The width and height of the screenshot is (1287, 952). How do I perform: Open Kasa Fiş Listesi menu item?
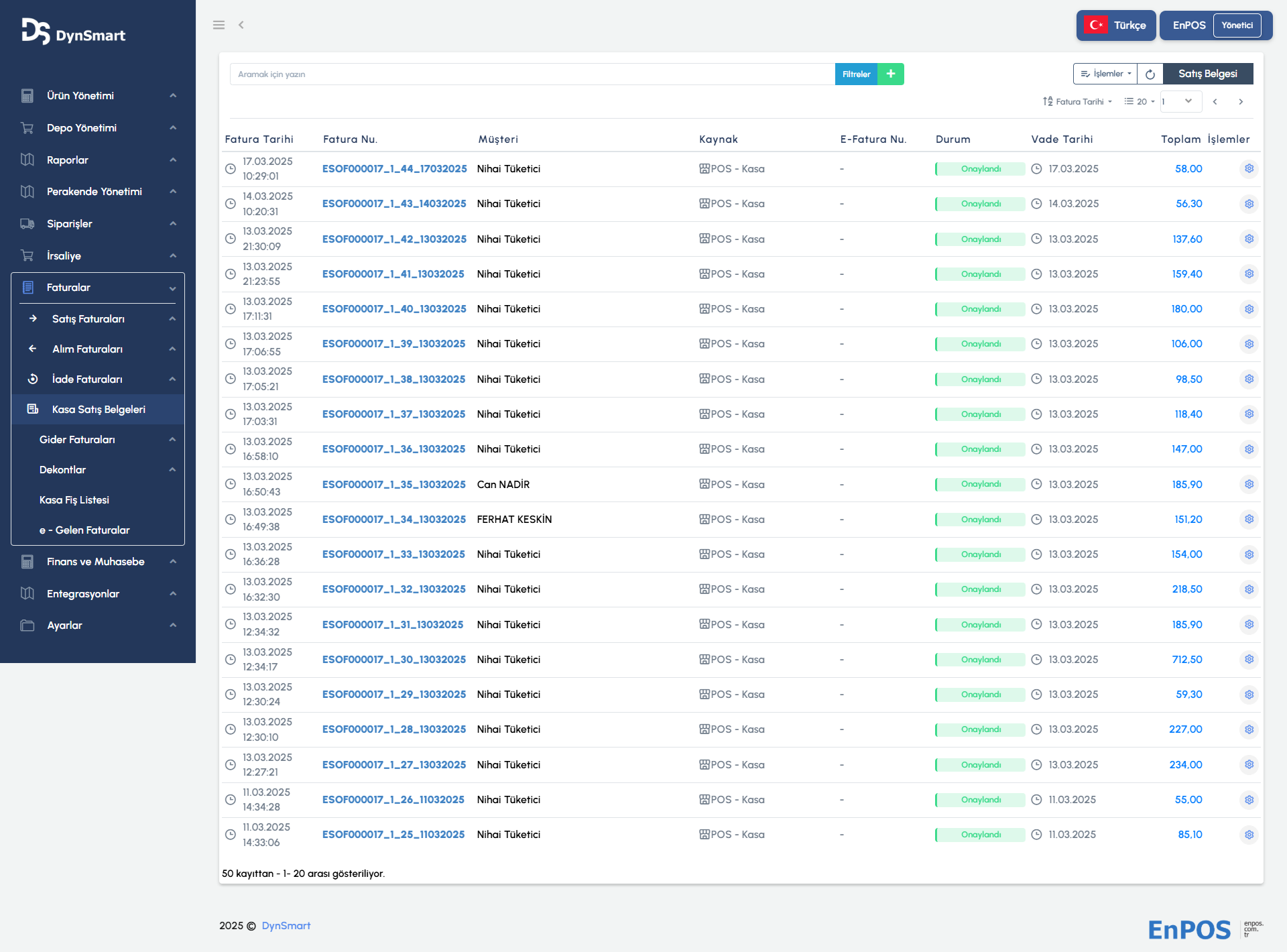click(74, 500)
